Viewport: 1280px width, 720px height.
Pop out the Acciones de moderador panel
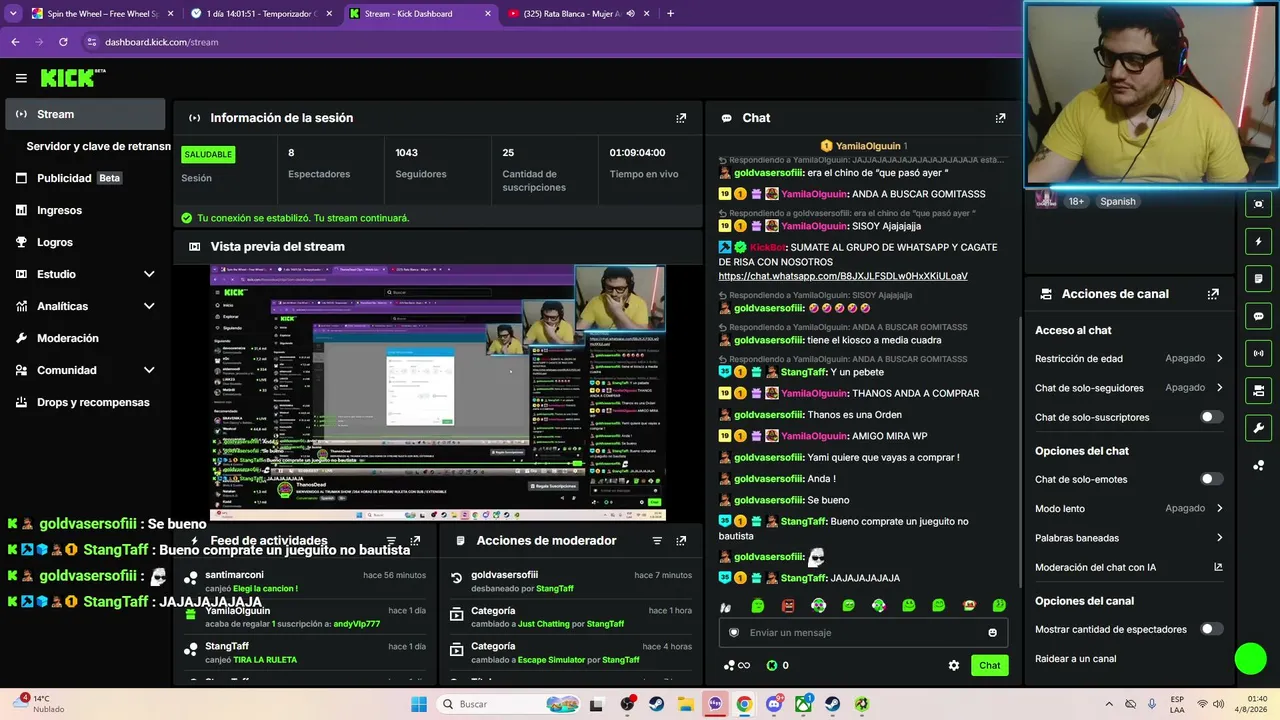(x=681, y=541)
